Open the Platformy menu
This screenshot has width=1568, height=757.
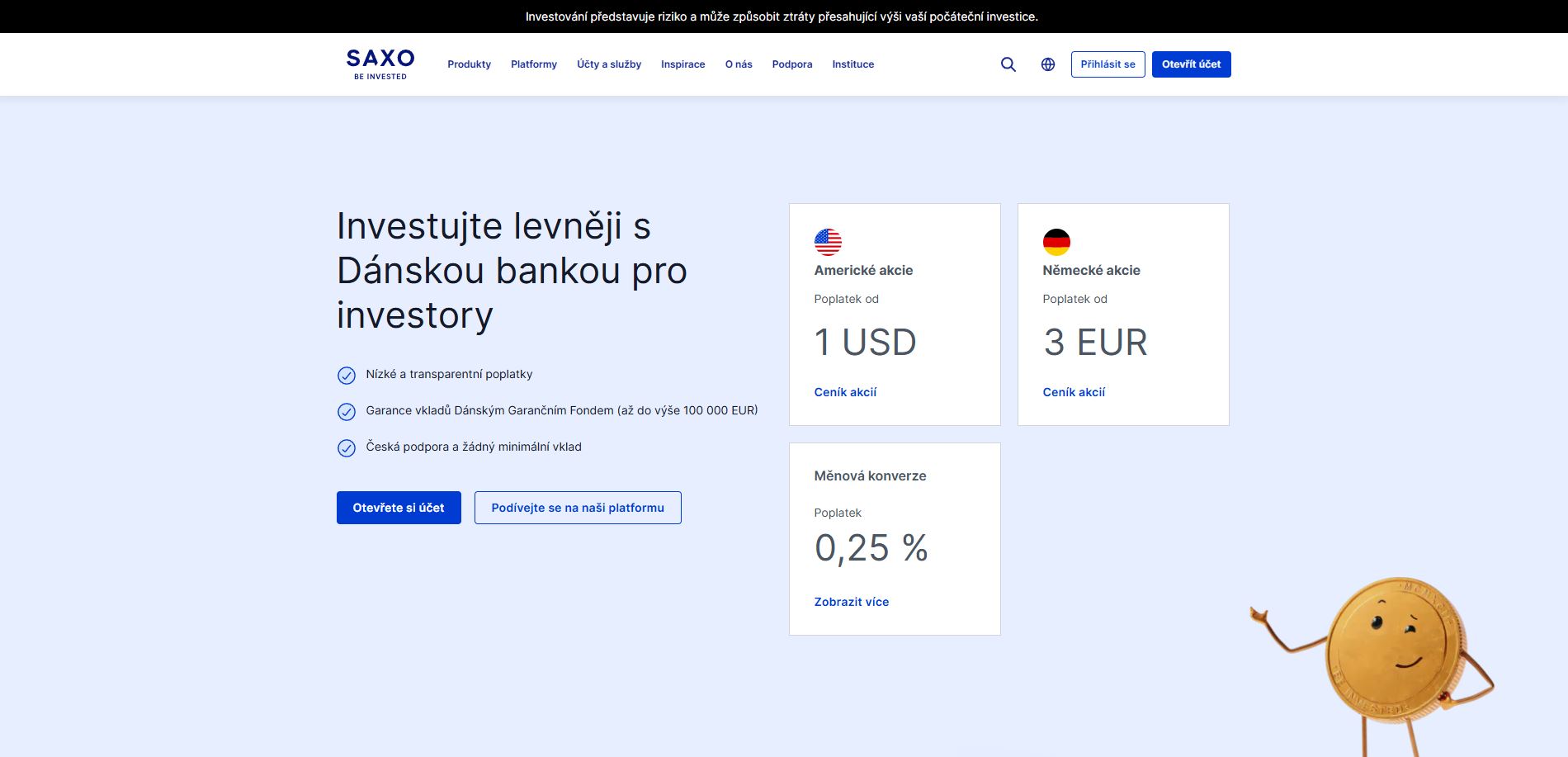534,64
